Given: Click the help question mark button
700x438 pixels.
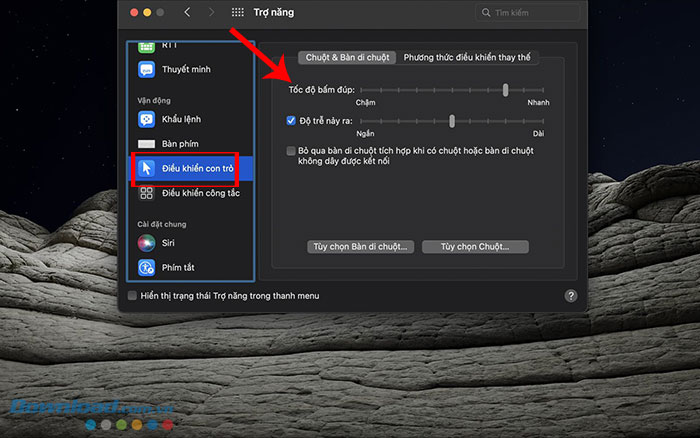Looking at the screenshot, I should [x=571, y=296].
